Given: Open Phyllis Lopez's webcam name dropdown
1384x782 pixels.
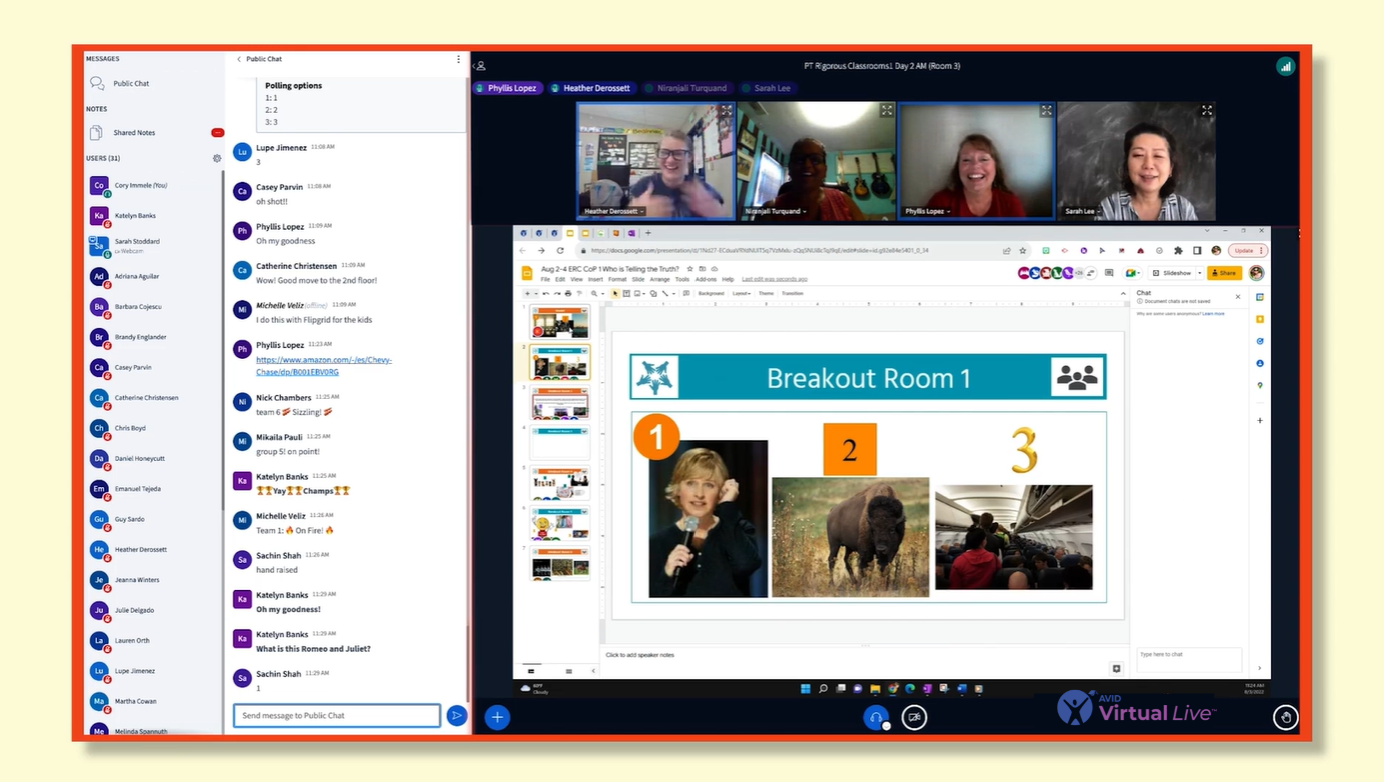Looking at the screenshot, I should click(927, 211).
